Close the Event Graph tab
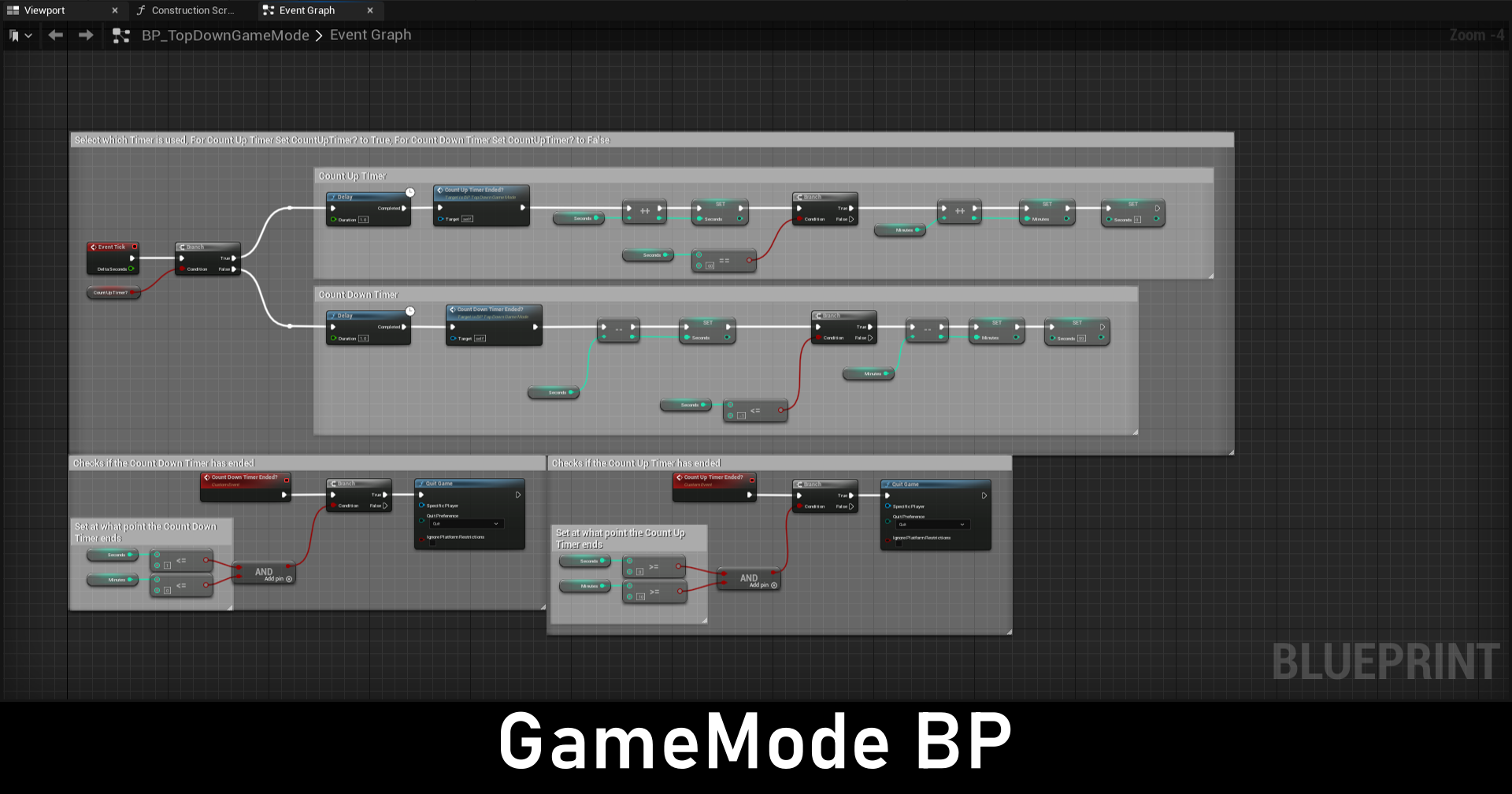1512x794 pixels. tap(370, 10)
